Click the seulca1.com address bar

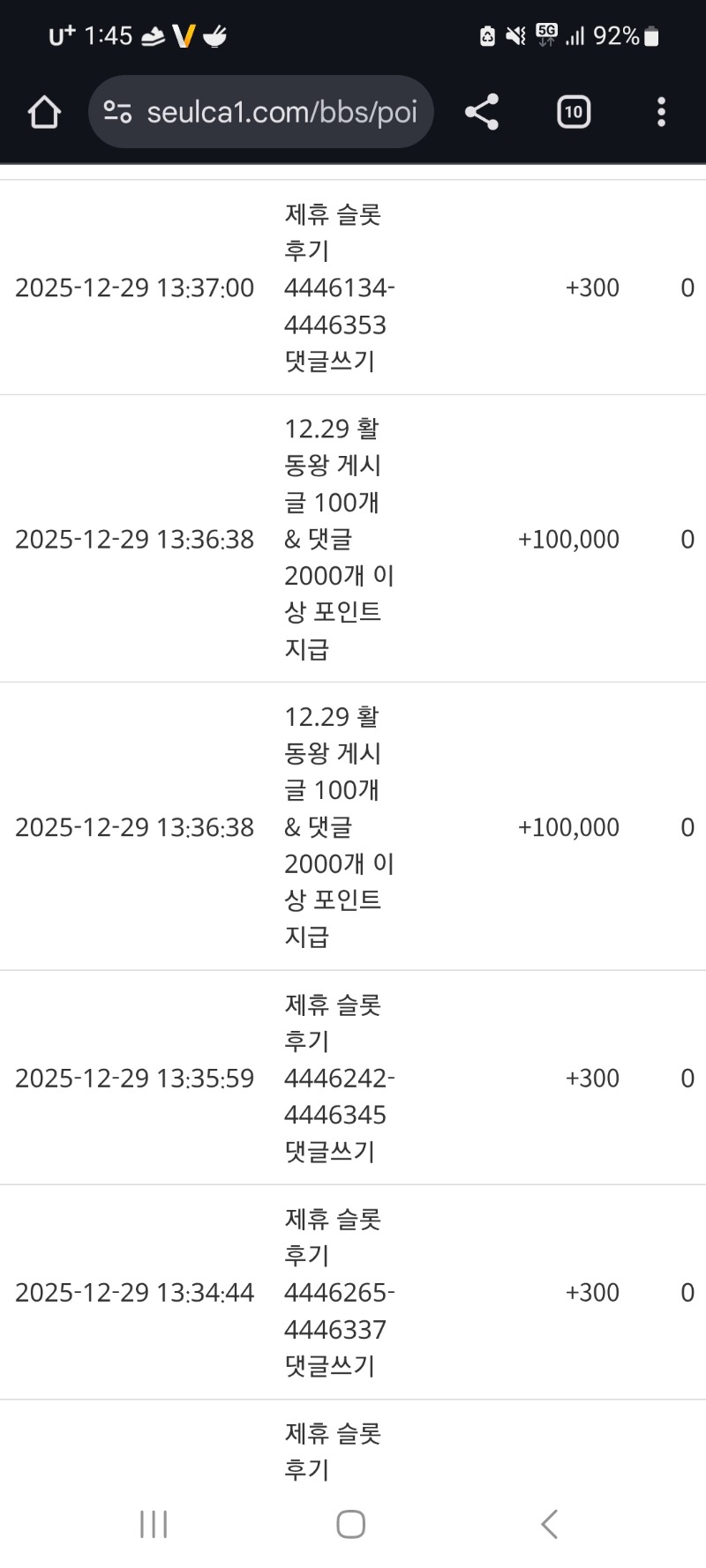[281, 112]
